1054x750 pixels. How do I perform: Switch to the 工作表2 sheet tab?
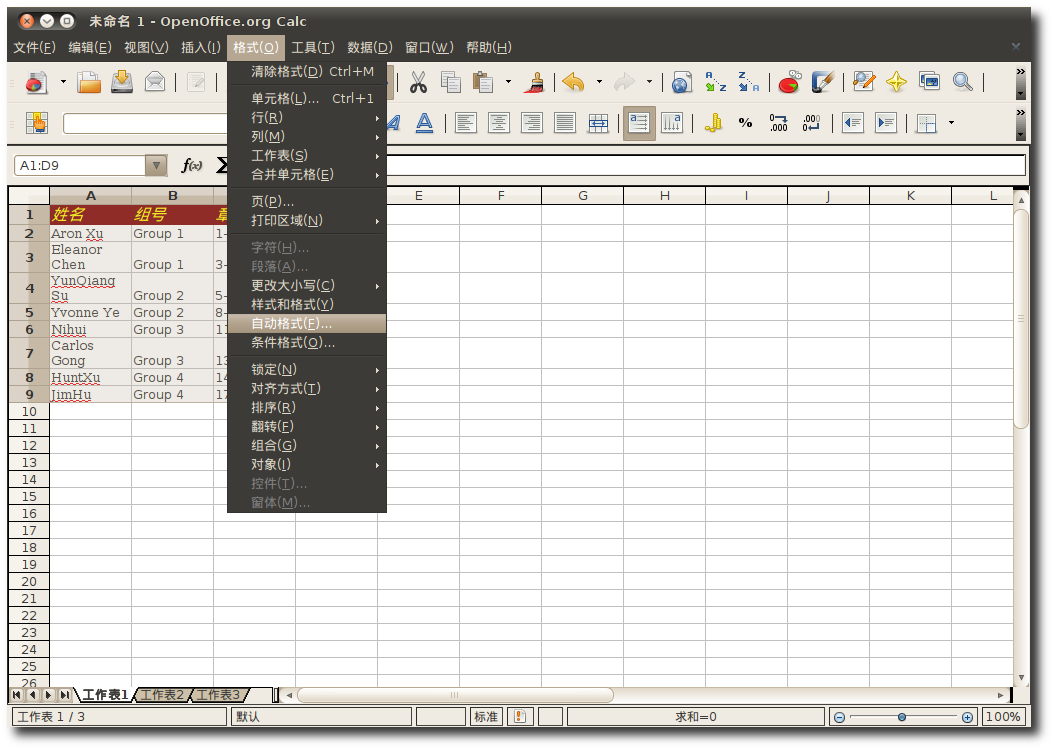click(161, 694)
